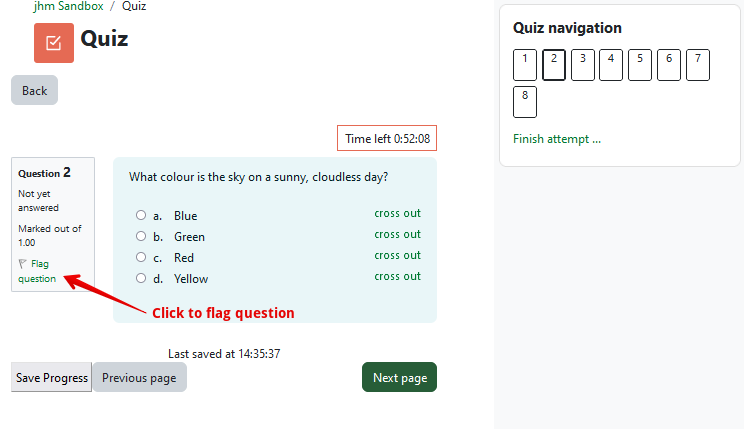Open question 5 from quiz navigation
The width and height of the screenshot is (744, 429).
click(640, 65)
